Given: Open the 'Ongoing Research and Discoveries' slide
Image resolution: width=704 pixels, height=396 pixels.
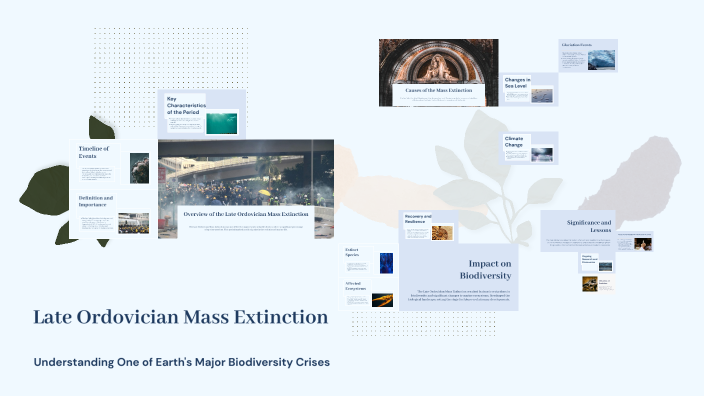Looking at the screenshot, I should [x=596, y=263].
